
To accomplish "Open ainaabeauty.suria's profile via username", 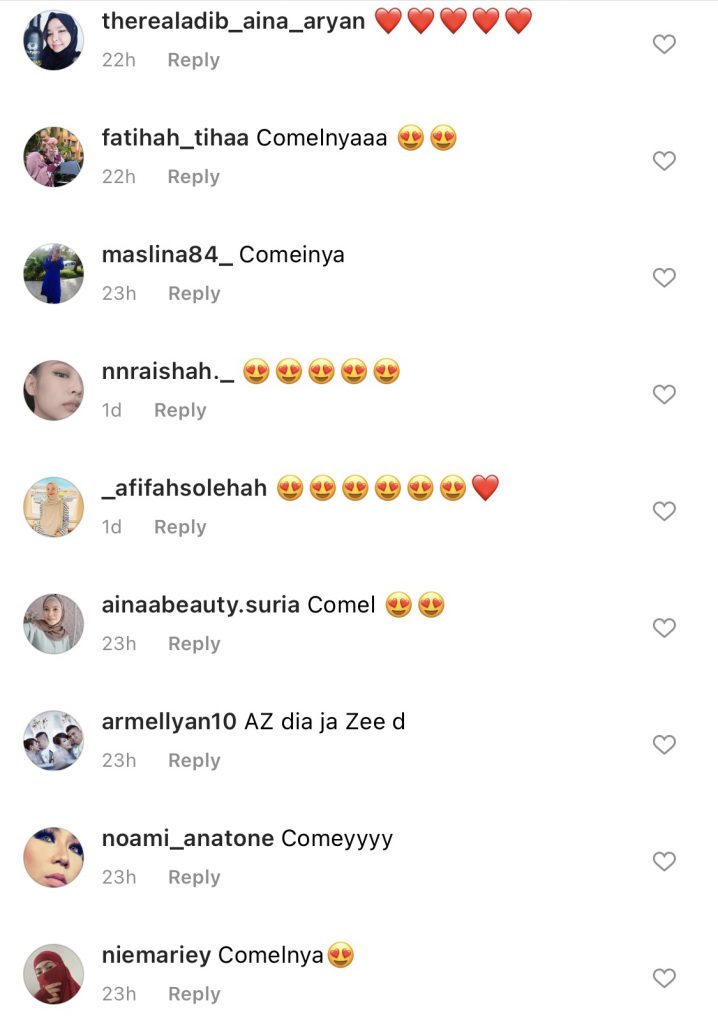I will pos(201,605).
